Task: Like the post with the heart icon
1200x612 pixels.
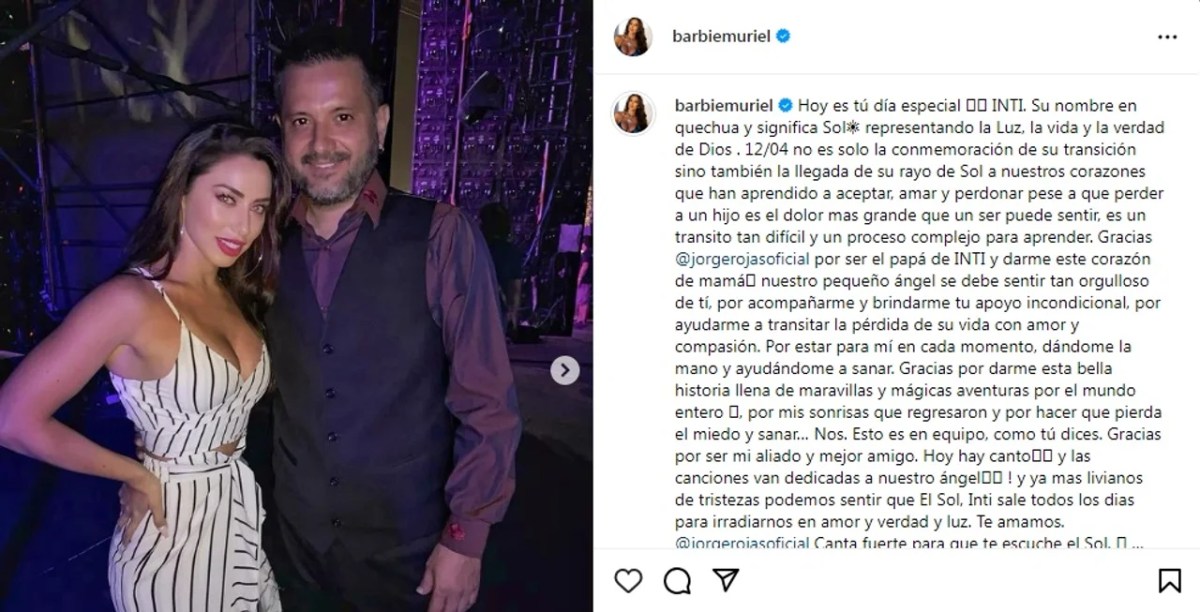Action: click(627, 580)
